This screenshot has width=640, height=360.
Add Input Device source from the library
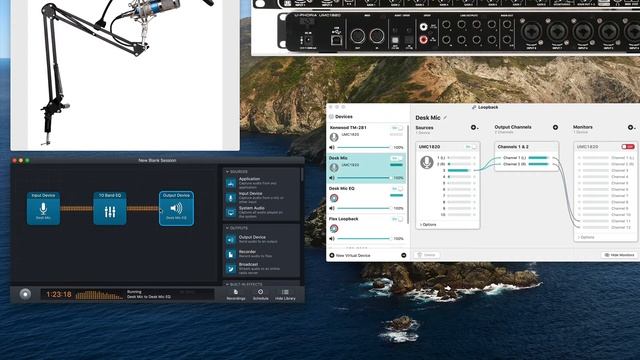pyautogui.click(x=261, y=198)
